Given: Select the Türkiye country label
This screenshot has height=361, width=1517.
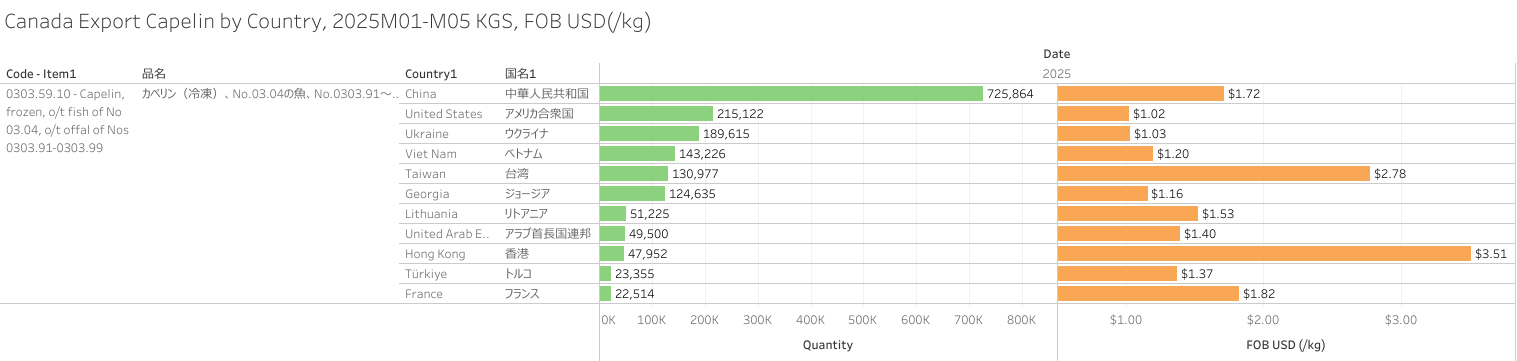Looking at the screenshot, I should coord(426,273).
